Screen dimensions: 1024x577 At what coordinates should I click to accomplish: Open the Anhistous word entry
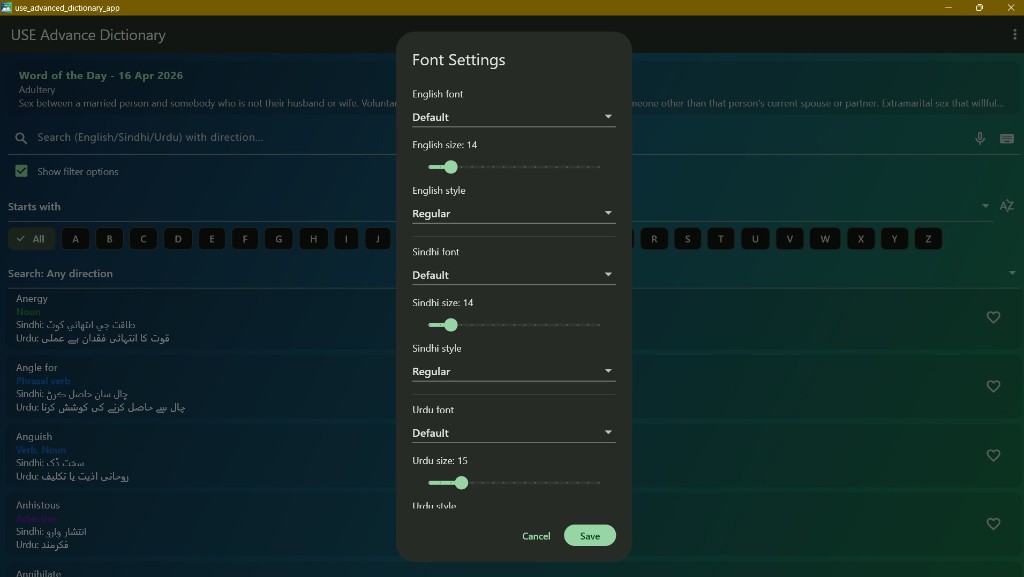(512, 525)
